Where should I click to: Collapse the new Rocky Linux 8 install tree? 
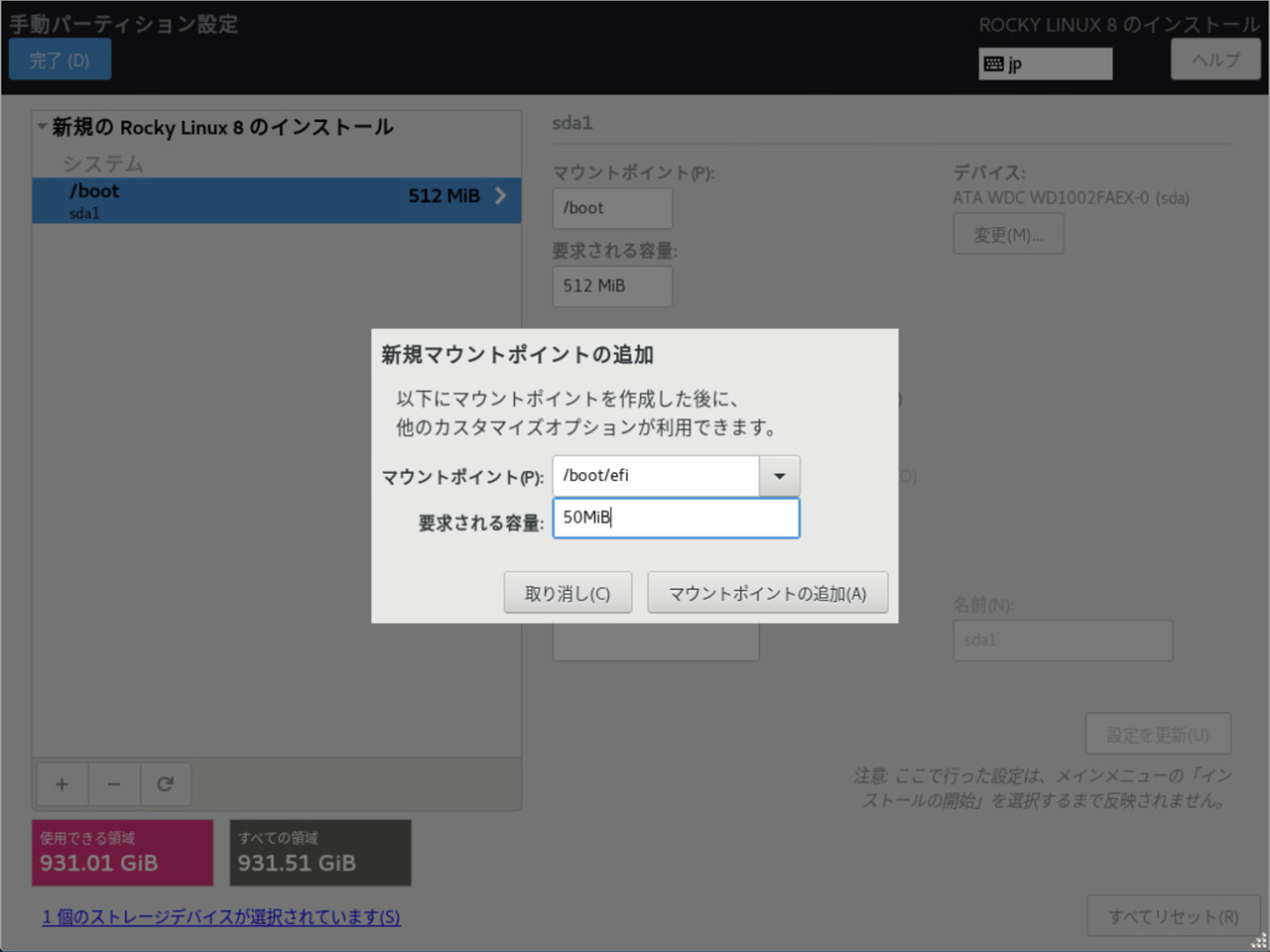tap(42, 127)
